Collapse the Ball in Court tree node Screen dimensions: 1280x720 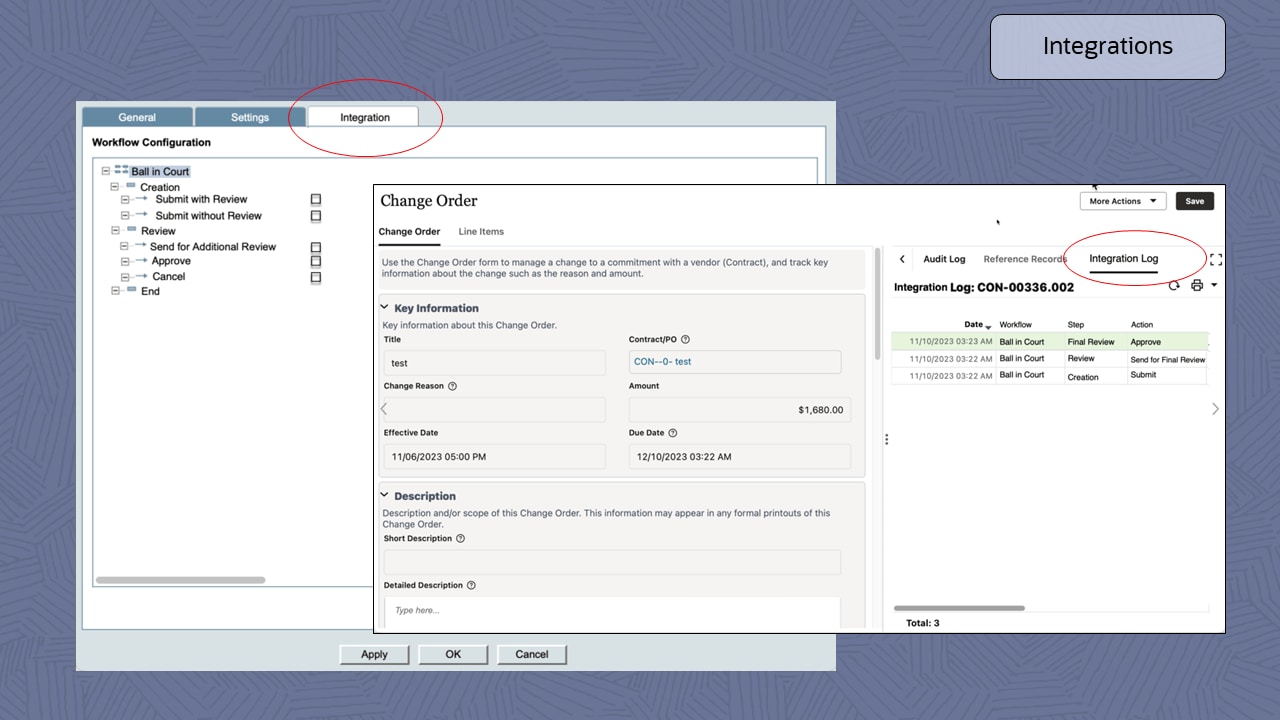tap(106, 171)
